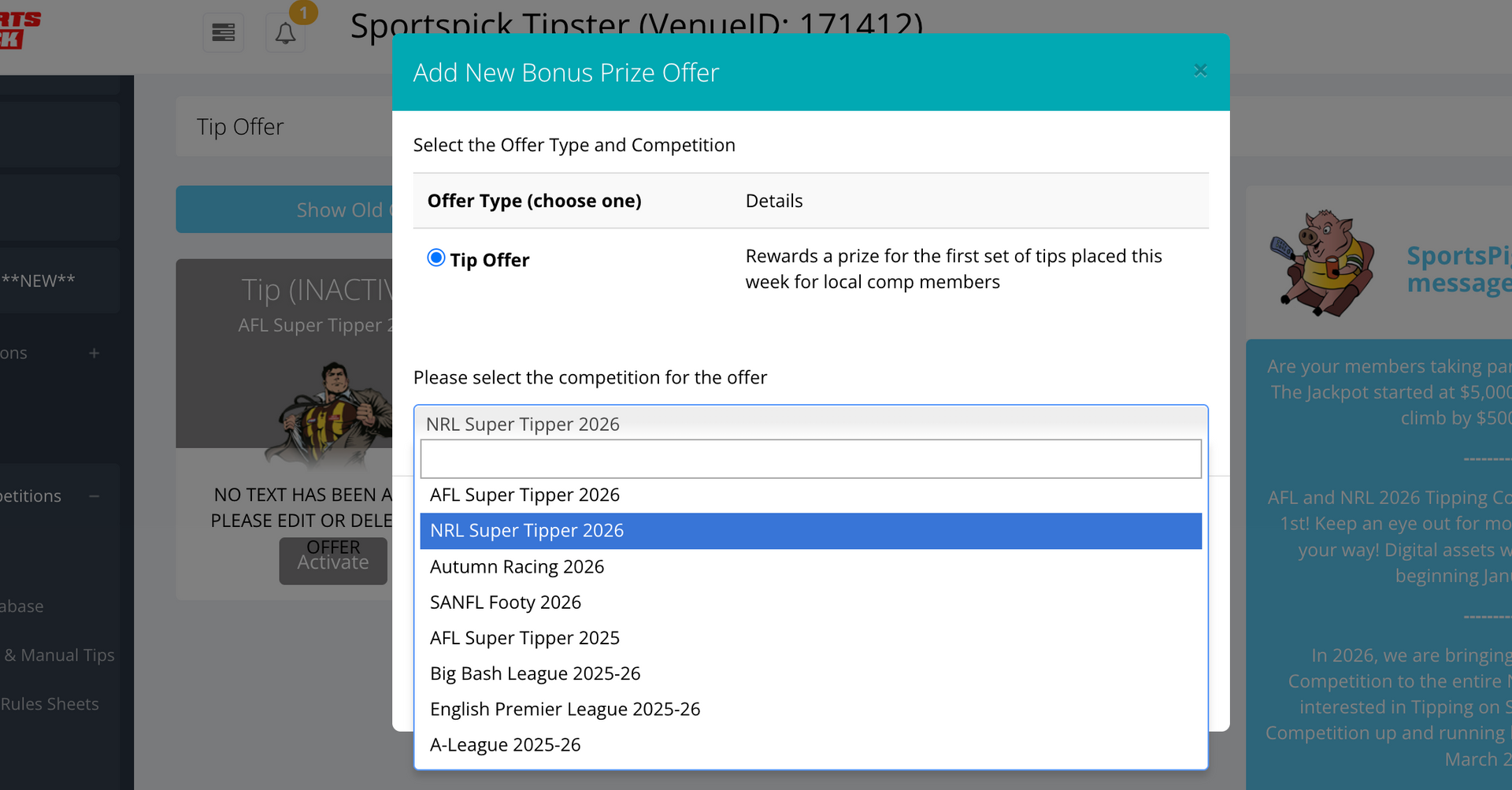The height and width of the screenshot is (790, 1512).
Task: Select the Tip Offer radio button
Action: (x=435, y=257)
